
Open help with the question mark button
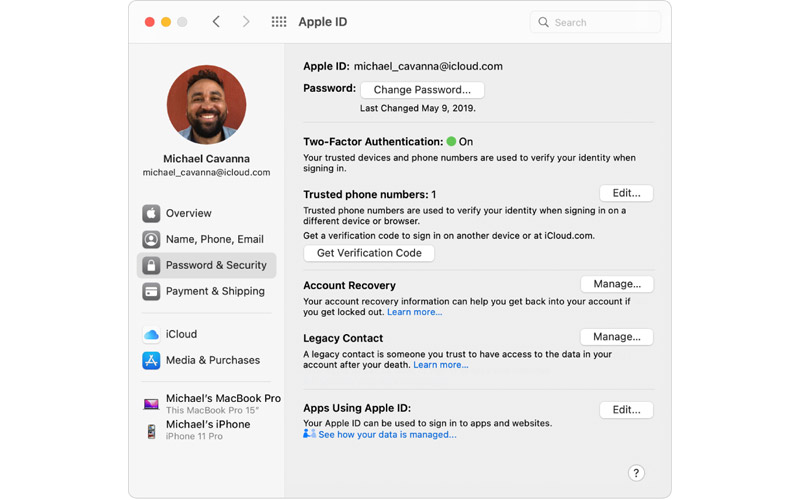click(x=636, y=473)
